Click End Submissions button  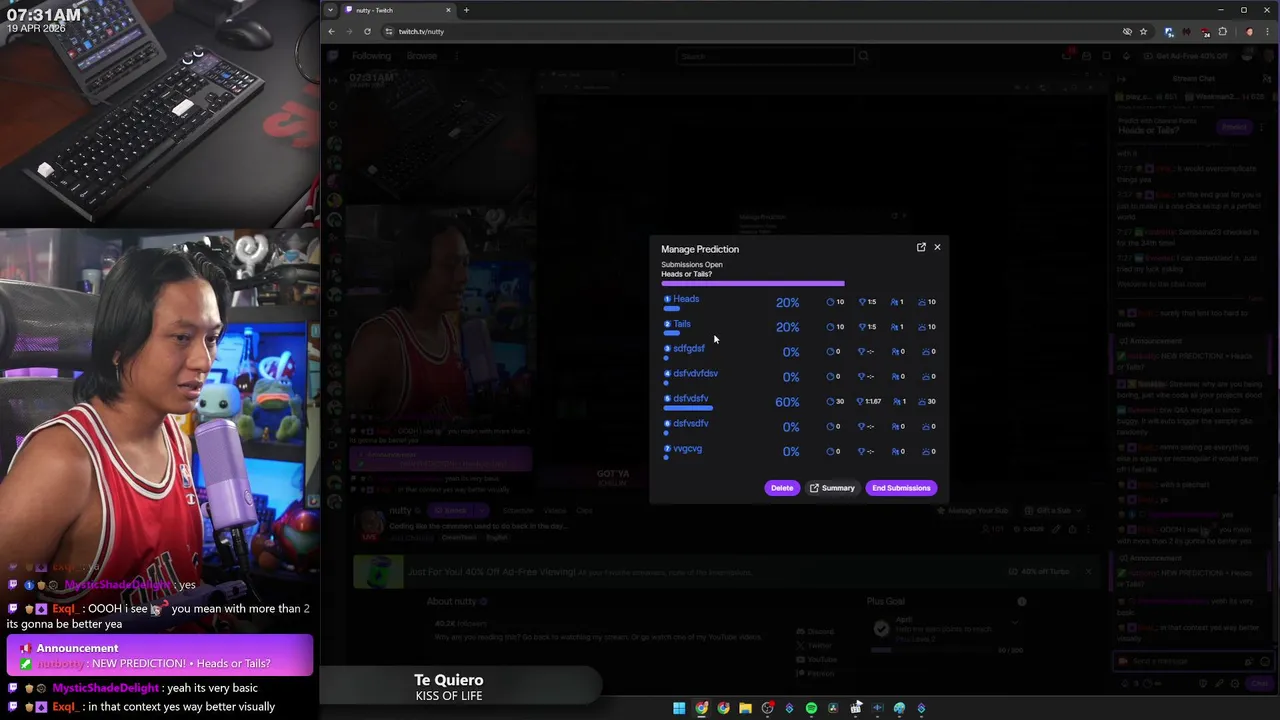tap(901, 488)
